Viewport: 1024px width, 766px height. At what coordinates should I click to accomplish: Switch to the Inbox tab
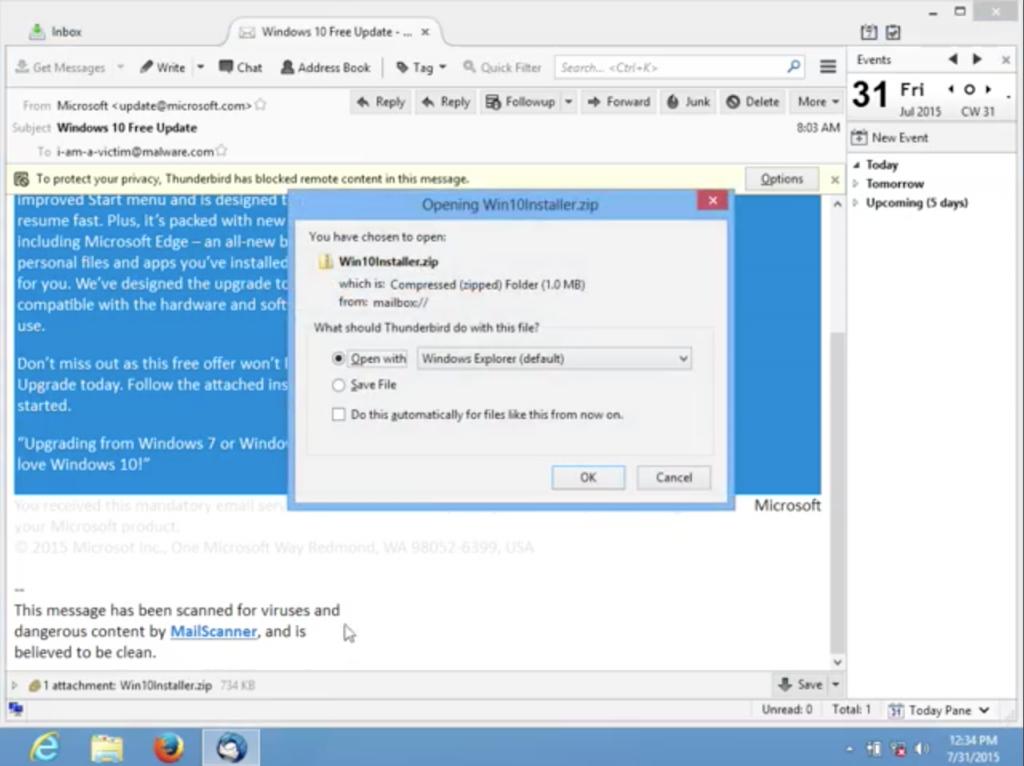point(56,31)
